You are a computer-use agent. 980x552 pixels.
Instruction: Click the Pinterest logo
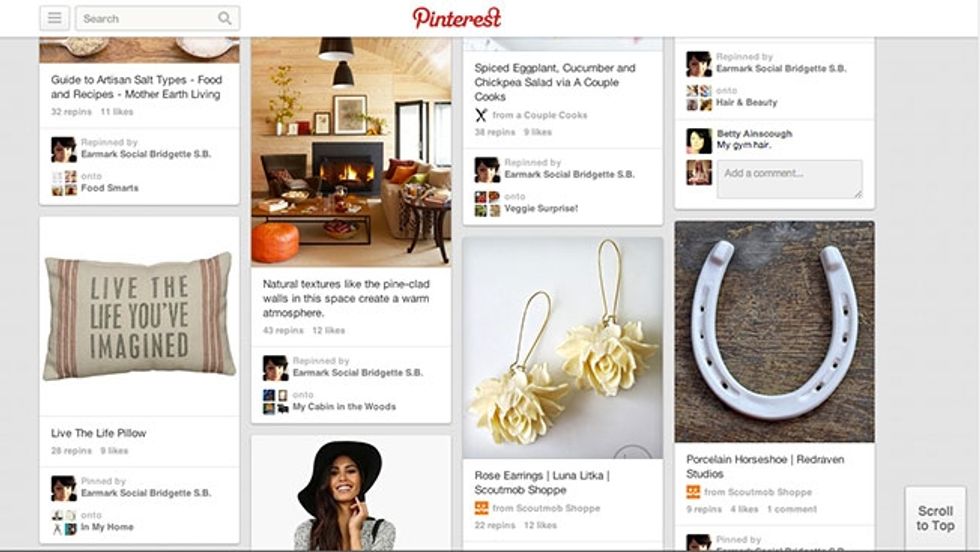pos(457,18)
